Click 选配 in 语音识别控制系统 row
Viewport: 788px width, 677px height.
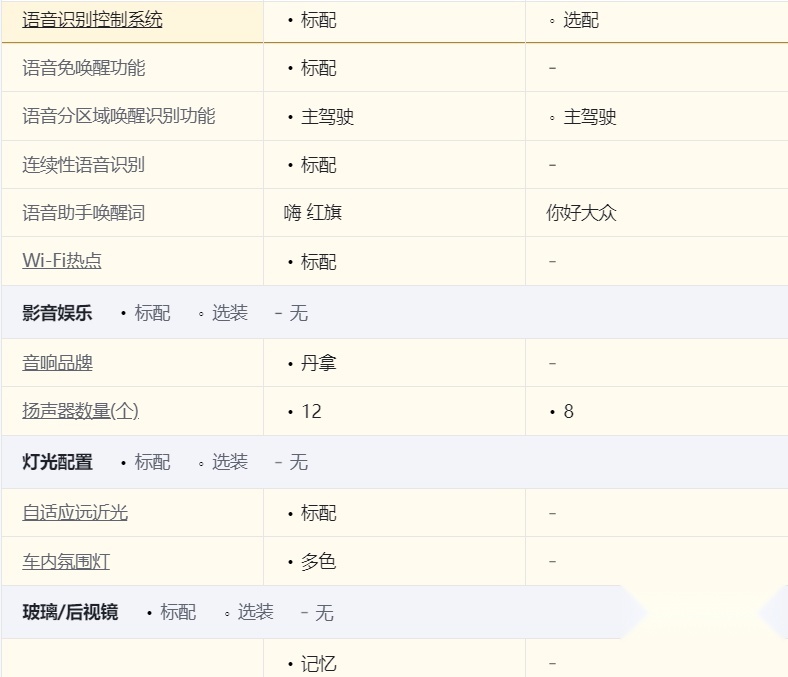pos(581,20)
